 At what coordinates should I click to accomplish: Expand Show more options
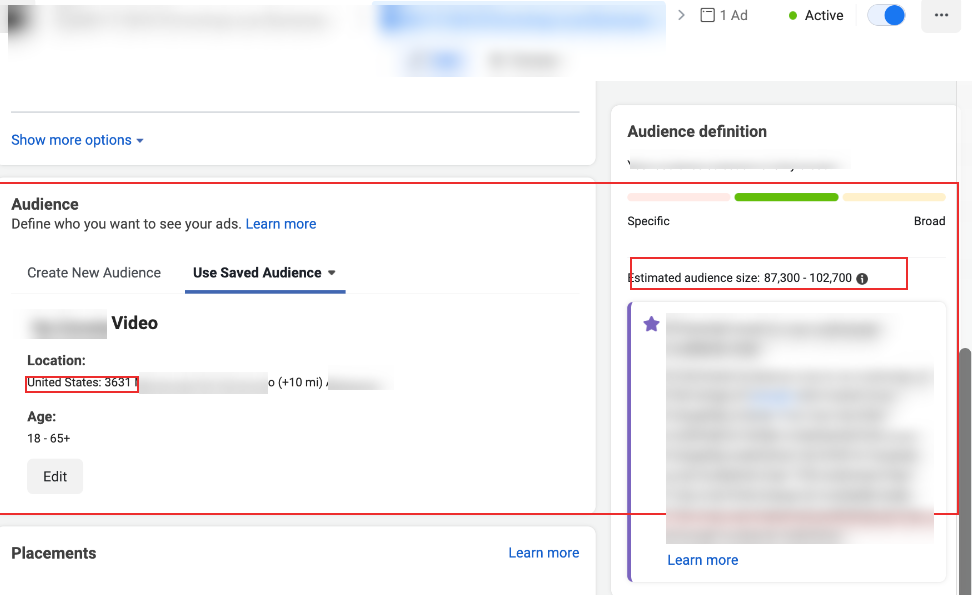point(77,140)
